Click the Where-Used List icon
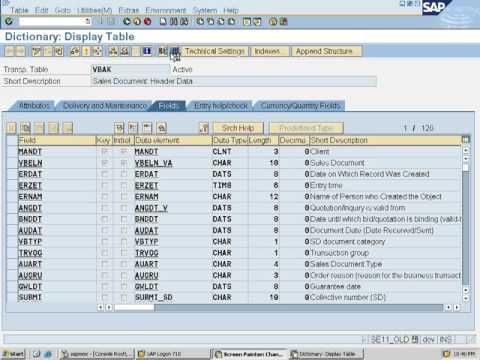The image size is (480, 360). click(x=97, y=51)
